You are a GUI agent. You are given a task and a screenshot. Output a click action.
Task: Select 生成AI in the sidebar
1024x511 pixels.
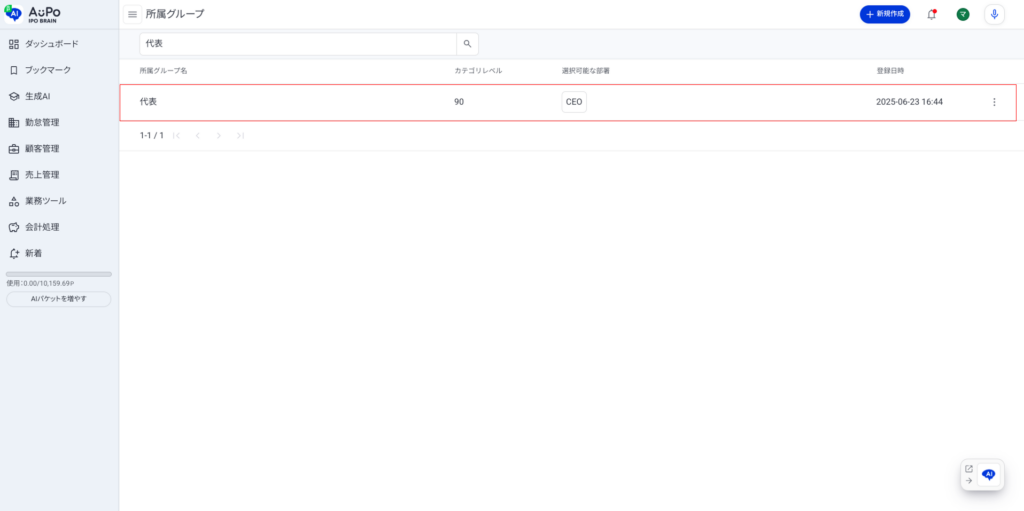click(37, 96)
